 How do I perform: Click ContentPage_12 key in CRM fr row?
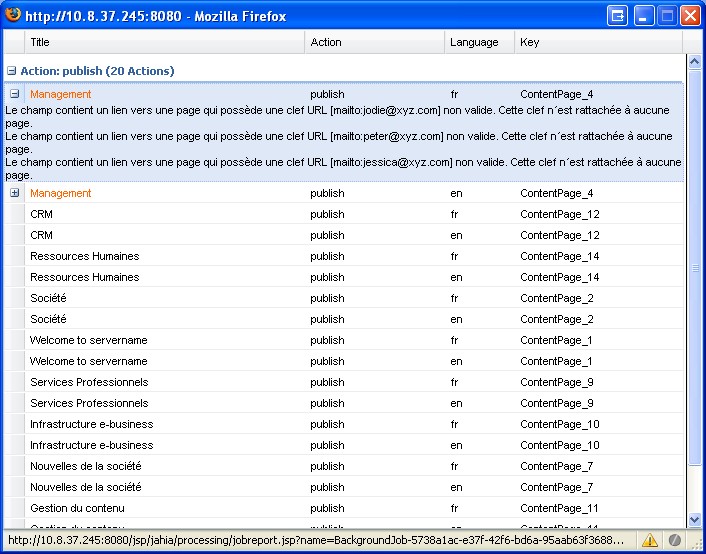pos(560,214)
